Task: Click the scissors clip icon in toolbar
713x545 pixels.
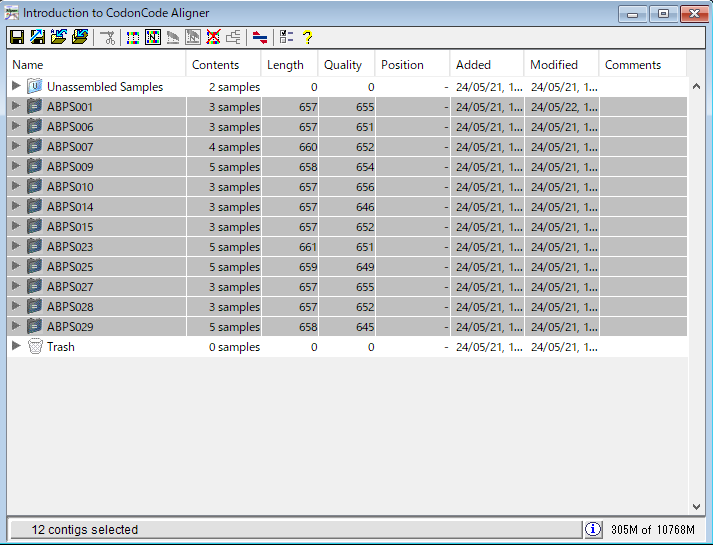Action: click(107, 37)
